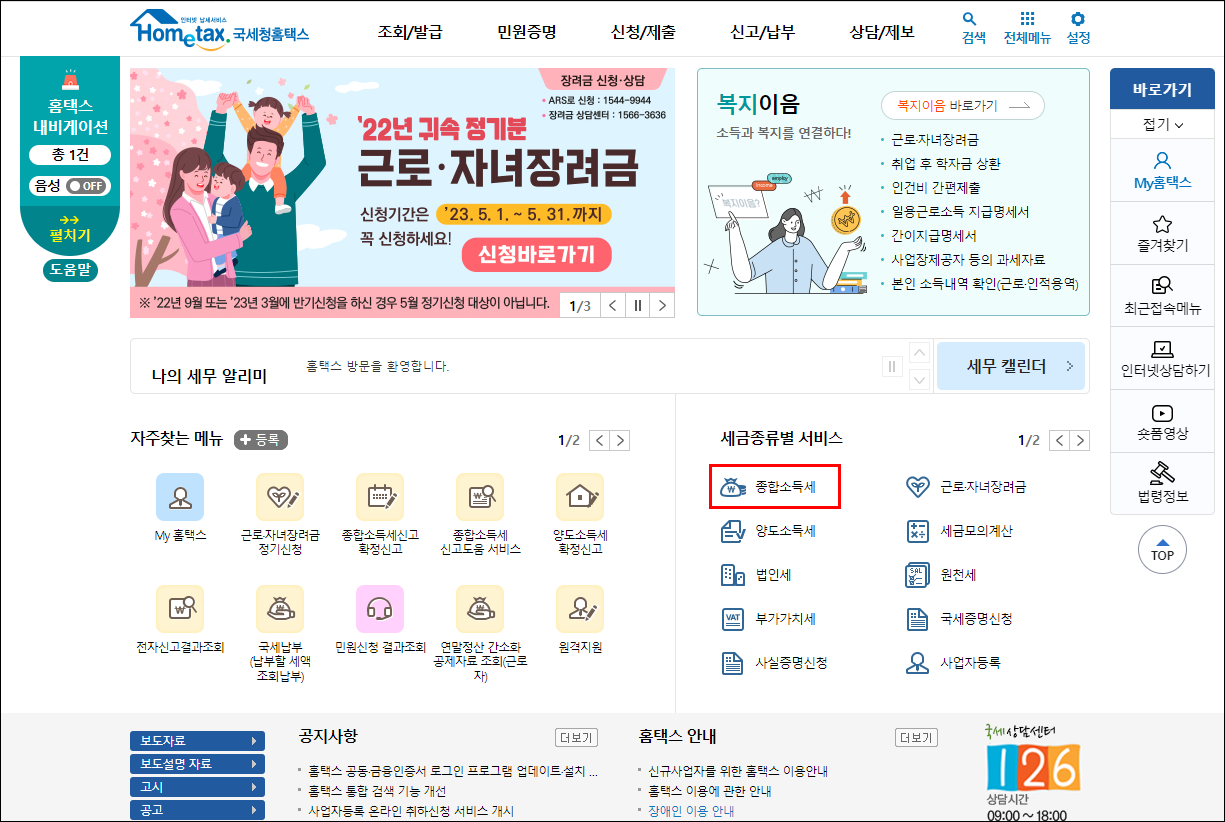Toggle the 음성 OFF switch
Viewport: 1225px width, 822px height.
(87, 186)
